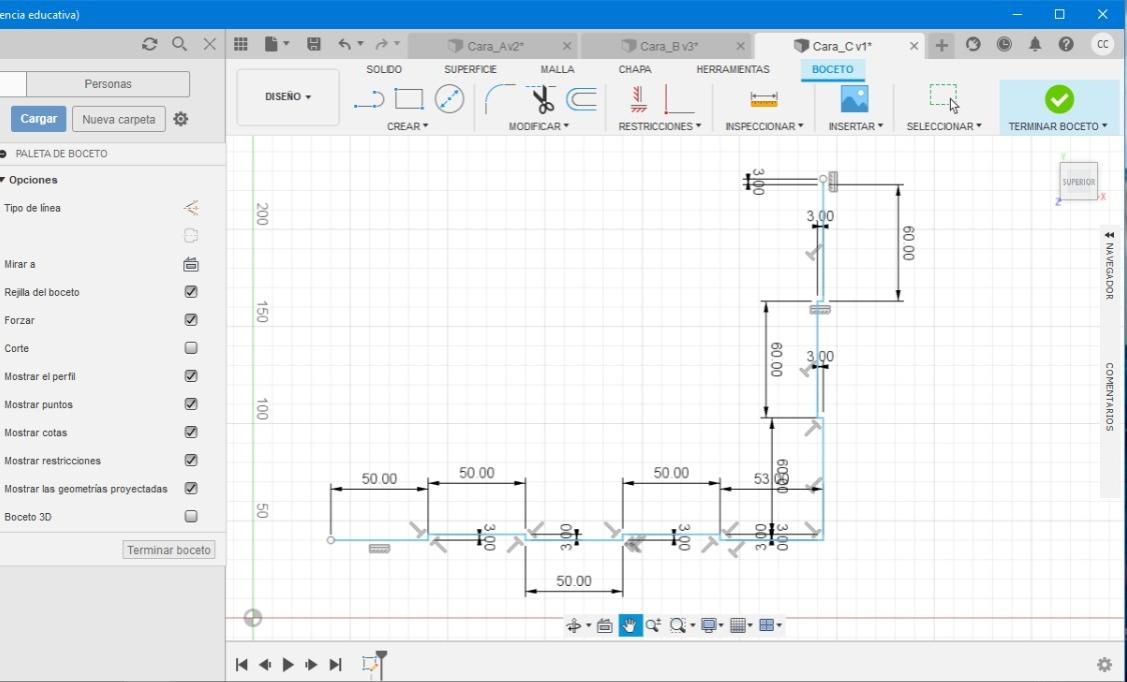Open the File menu dropdown
Screen dimensions: 1127x682
point(277,45)
